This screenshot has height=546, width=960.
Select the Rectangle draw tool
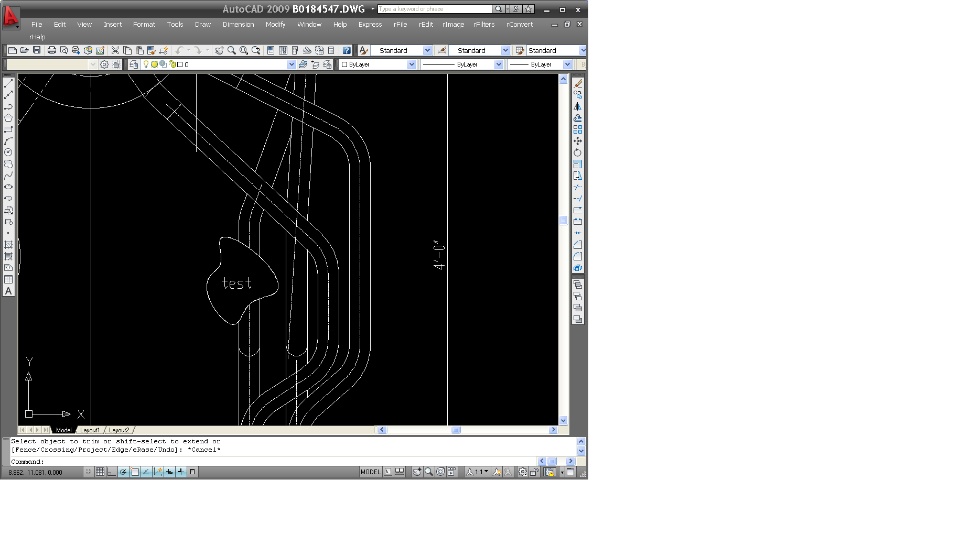[9, 129]
